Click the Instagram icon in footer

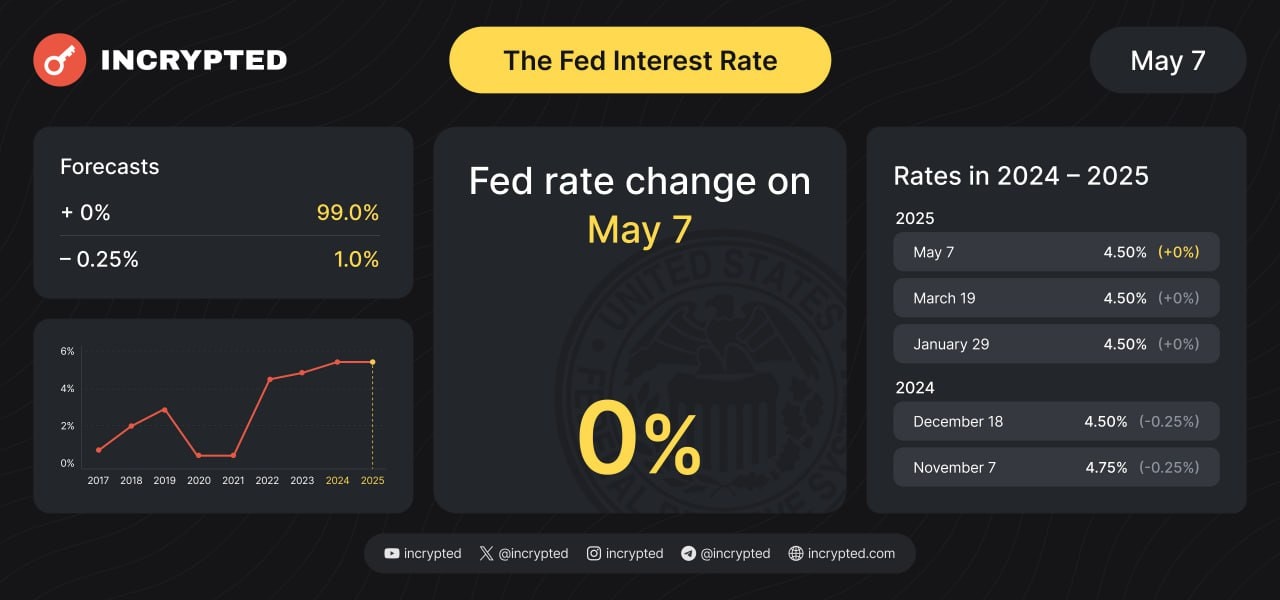pos(594,553)
